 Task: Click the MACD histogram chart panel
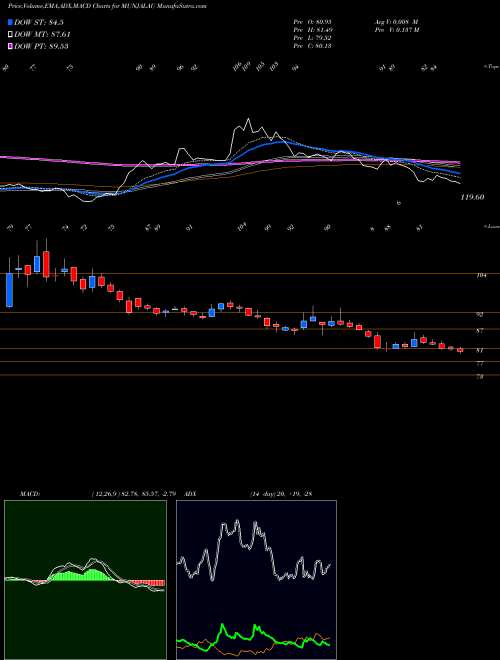point(85,580)
